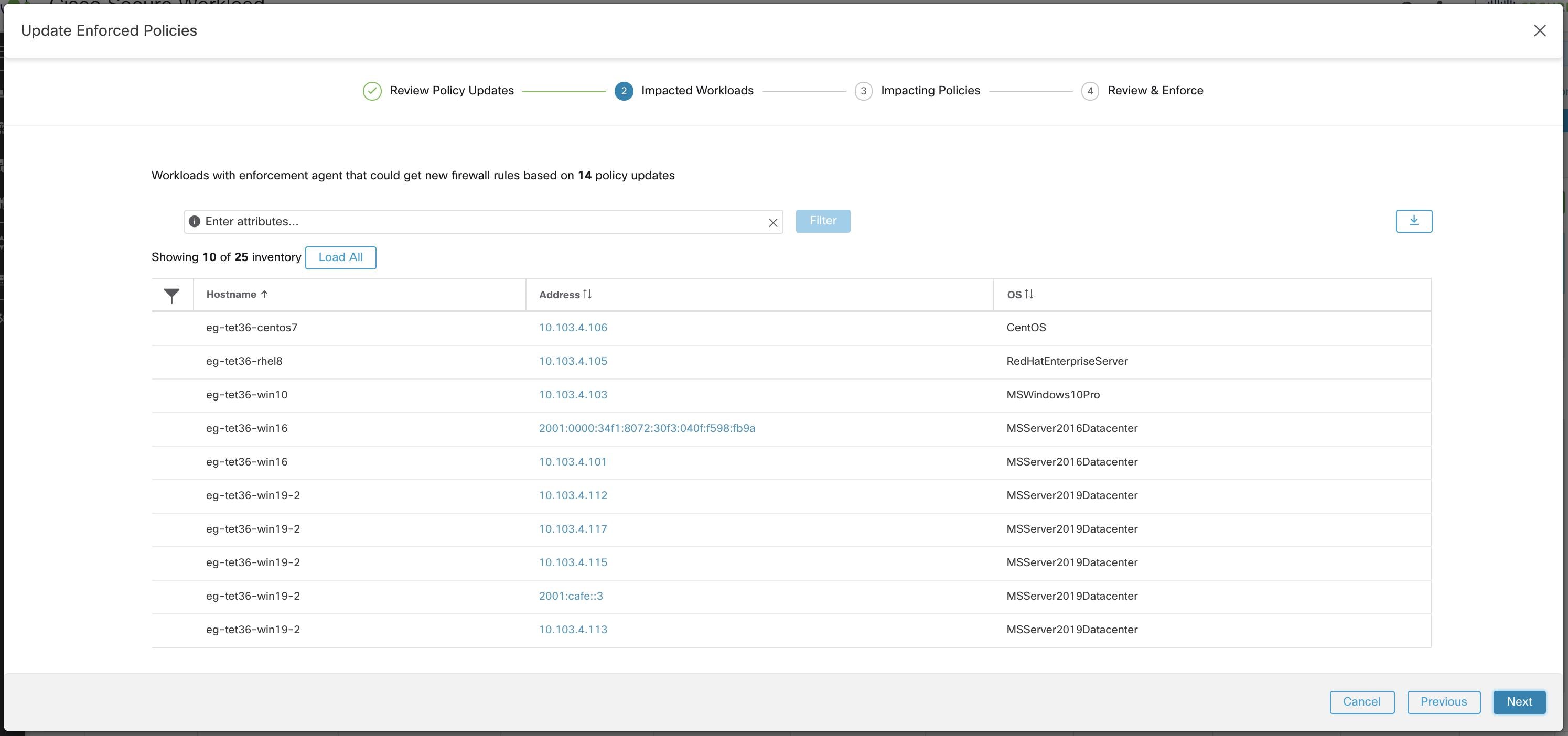Image resolution: width=1568 pixels, height=736 pixels.
Task: Click the 10.103.4.106 IP address link
Action: pyautogui.click(x=573, y=327)
